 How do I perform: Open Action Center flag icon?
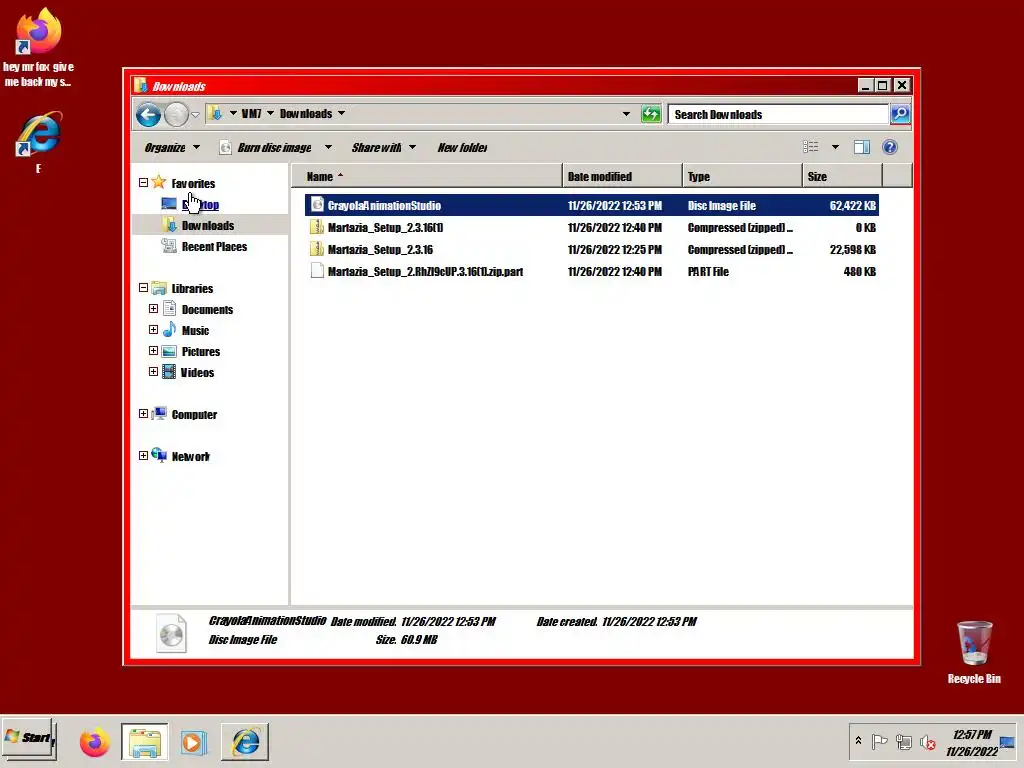point(880,742)
